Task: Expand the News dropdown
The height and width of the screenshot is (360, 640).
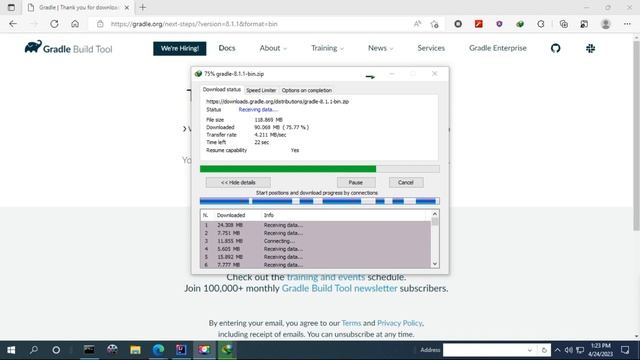Action: [x=380, y=48]
